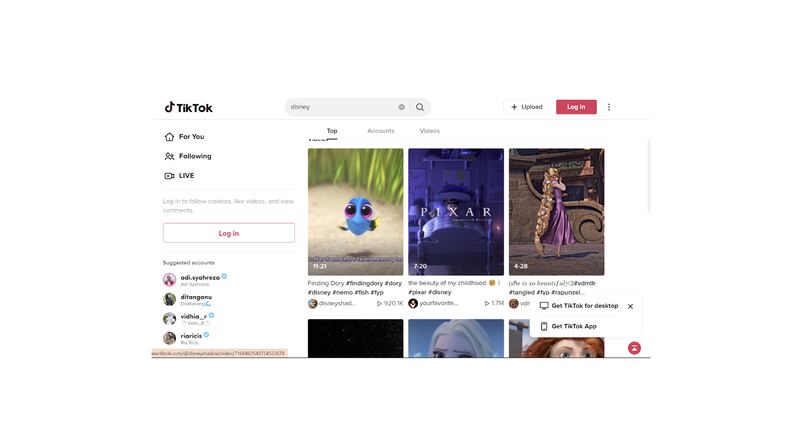Select Get TikTok App
Image resolution: width=800 pixels, height=446 pixels.
pyautogui.click(x=568, y=326)
